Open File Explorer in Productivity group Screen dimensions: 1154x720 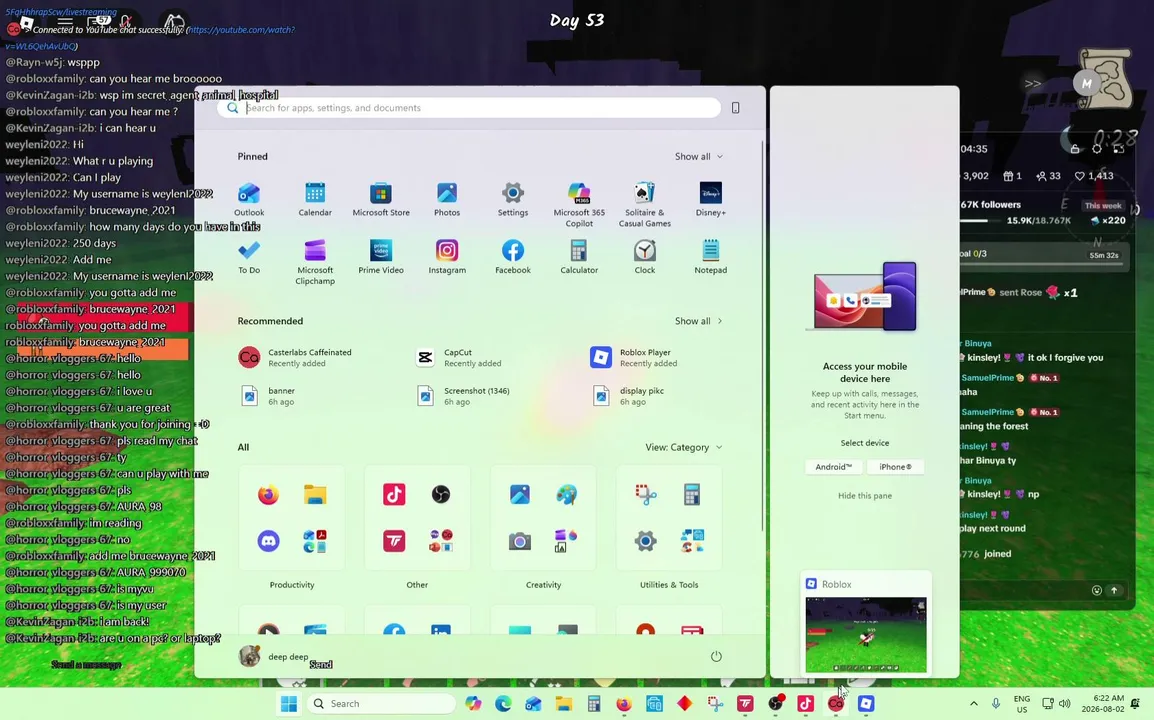[315, 494]
